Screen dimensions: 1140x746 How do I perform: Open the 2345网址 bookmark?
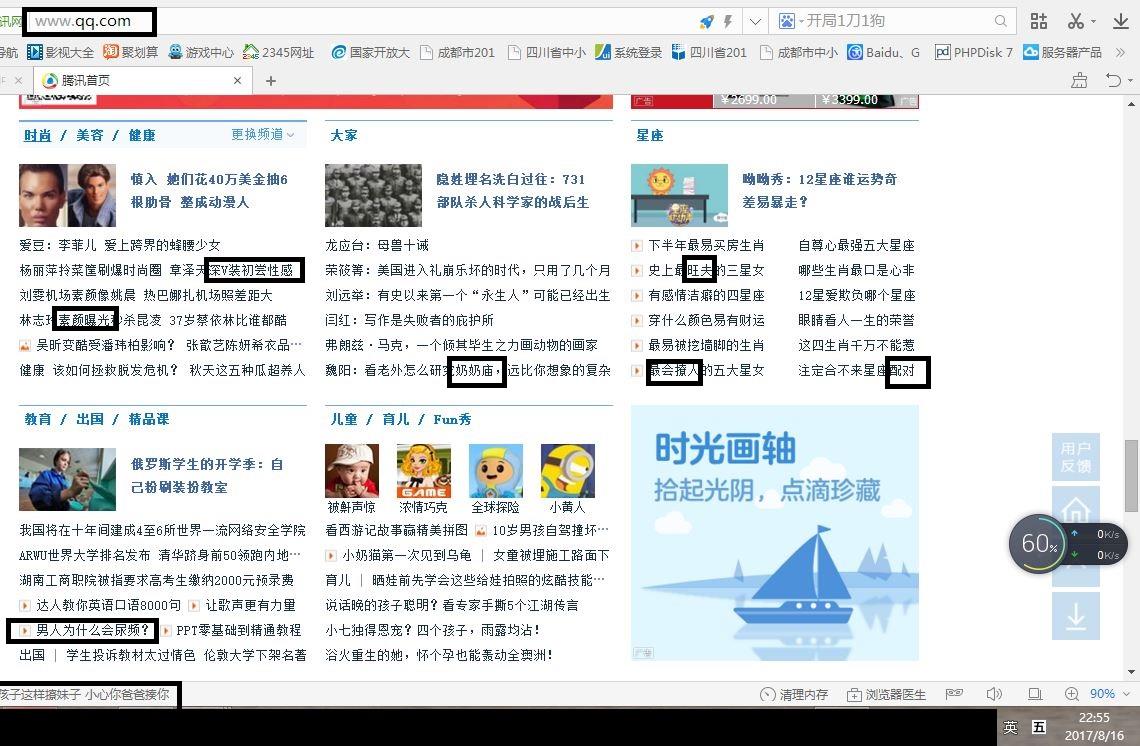point(279,52)
